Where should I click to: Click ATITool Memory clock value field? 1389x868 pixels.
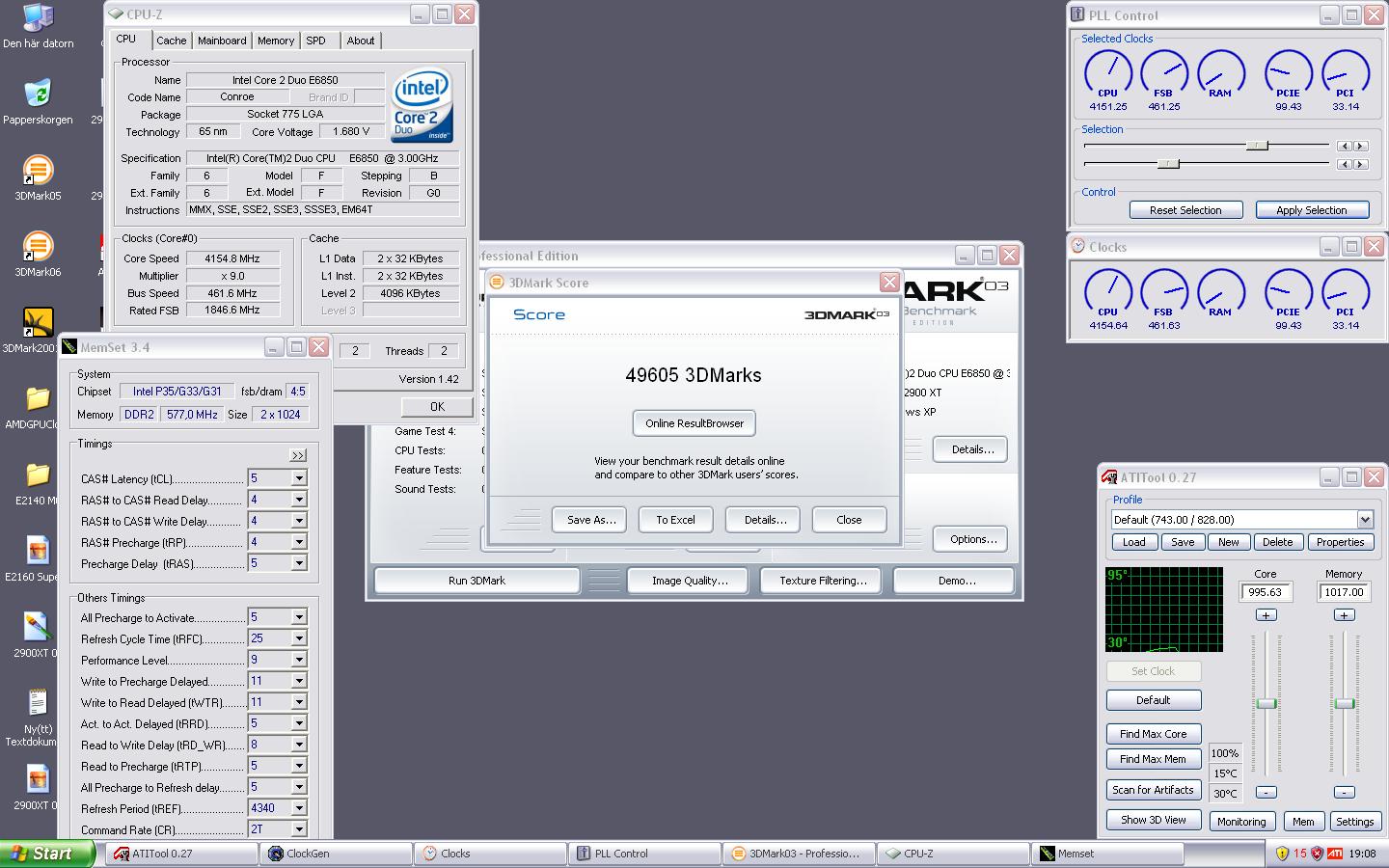[x=1344, y=592]
